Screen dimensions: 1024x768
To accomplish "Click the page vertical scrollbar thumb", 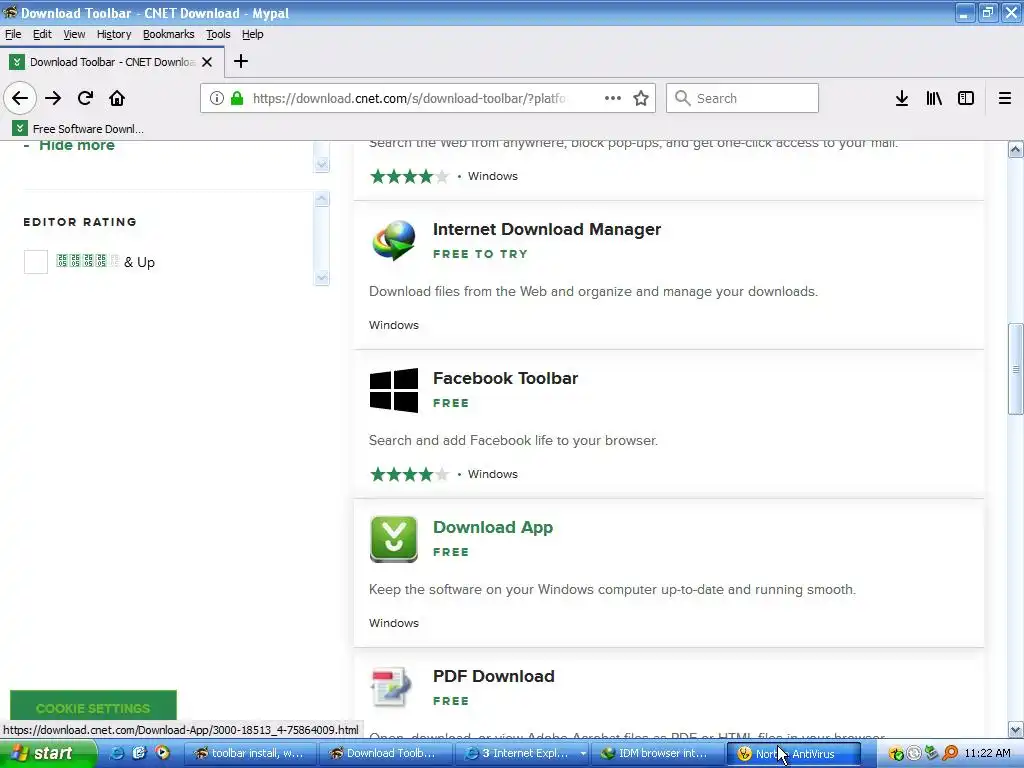I will click(x=1016, y=369).
